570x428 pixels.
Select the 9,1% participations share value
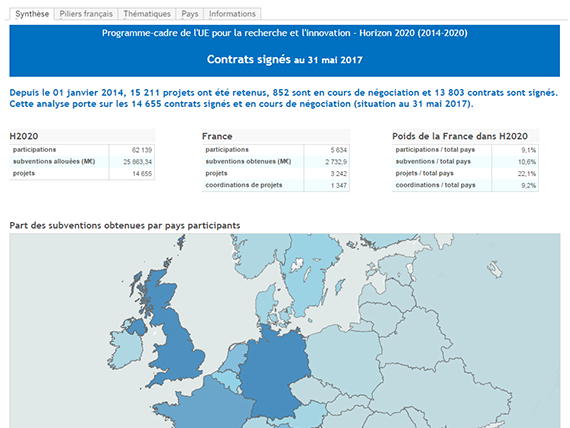(x=528, y=150)
